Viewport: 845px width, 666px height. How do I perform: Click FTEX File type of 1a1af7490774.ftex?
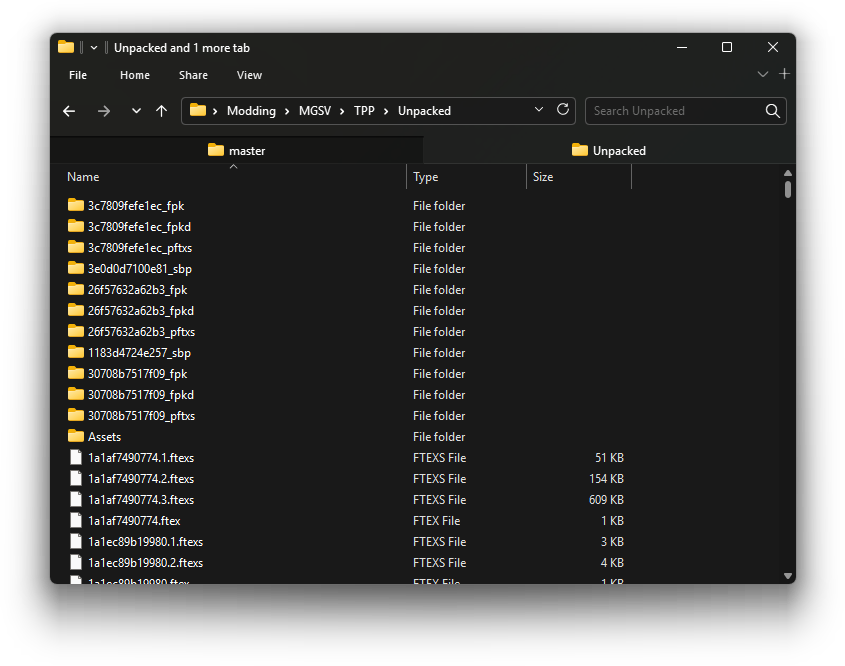437,521
